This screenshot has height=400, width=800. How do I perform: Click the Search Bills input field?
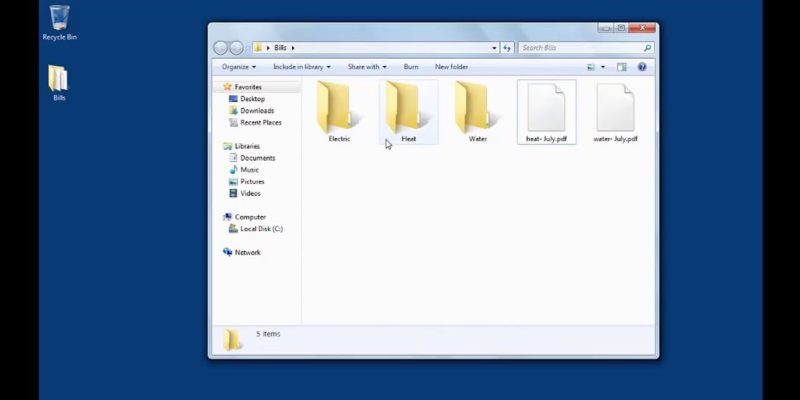click(580, 48)
